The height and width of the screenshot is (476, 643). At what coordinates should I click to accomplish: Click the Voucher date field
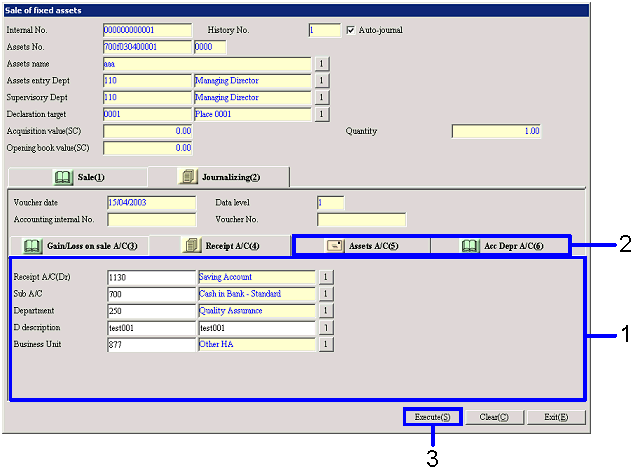point(152,203)
